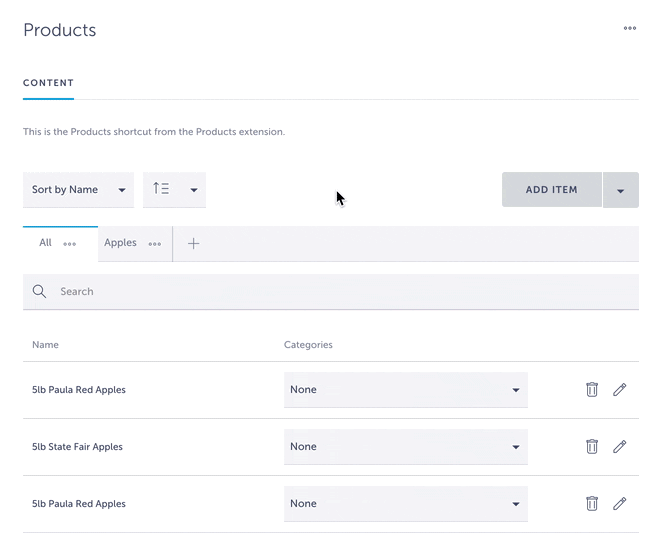Screen dimensions: 660x548
Task: Expand the ADD ITEM dropdown arrow
Action: (x=620, y=190)
